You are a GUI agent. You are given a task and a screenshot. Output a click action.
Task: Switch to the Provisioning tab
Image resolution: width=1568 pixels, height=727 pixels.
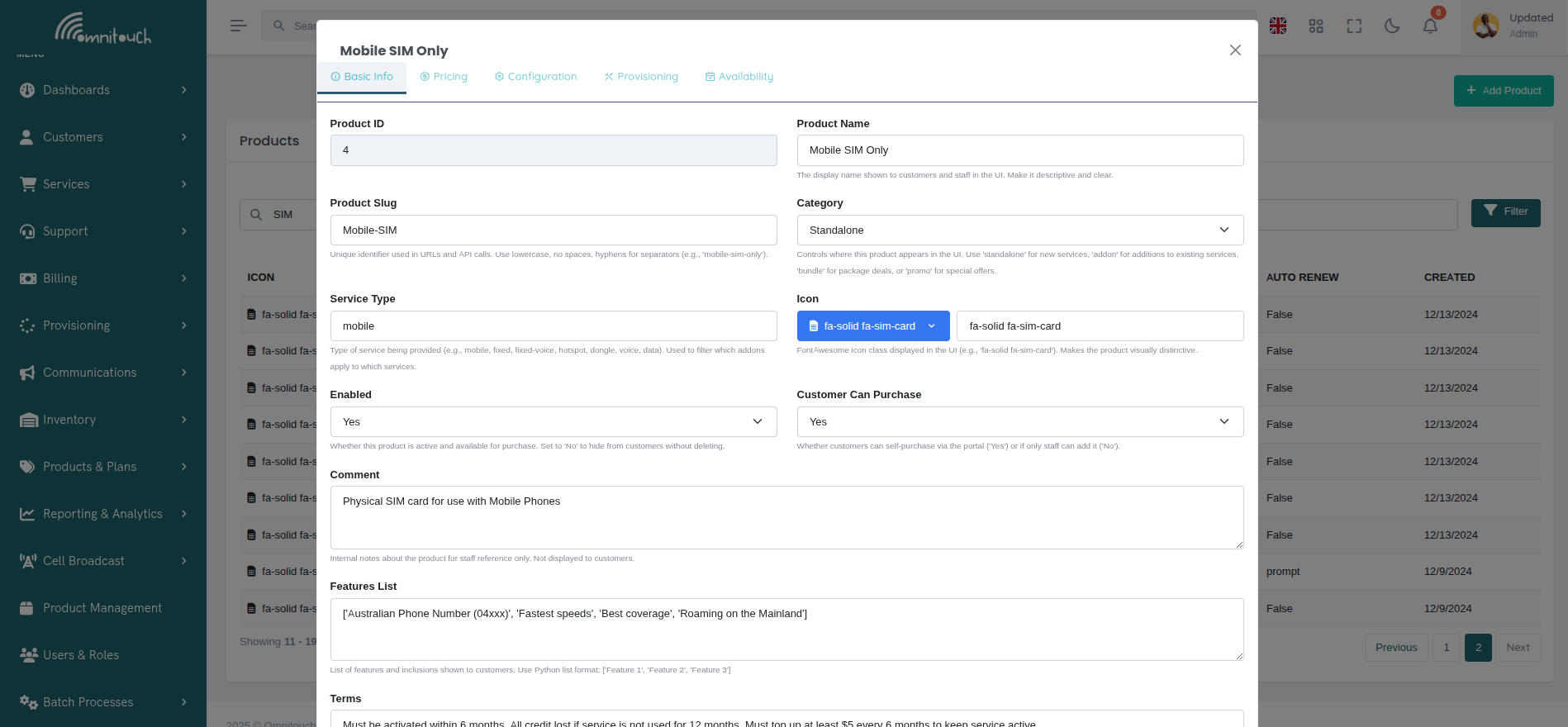point(641,77)
